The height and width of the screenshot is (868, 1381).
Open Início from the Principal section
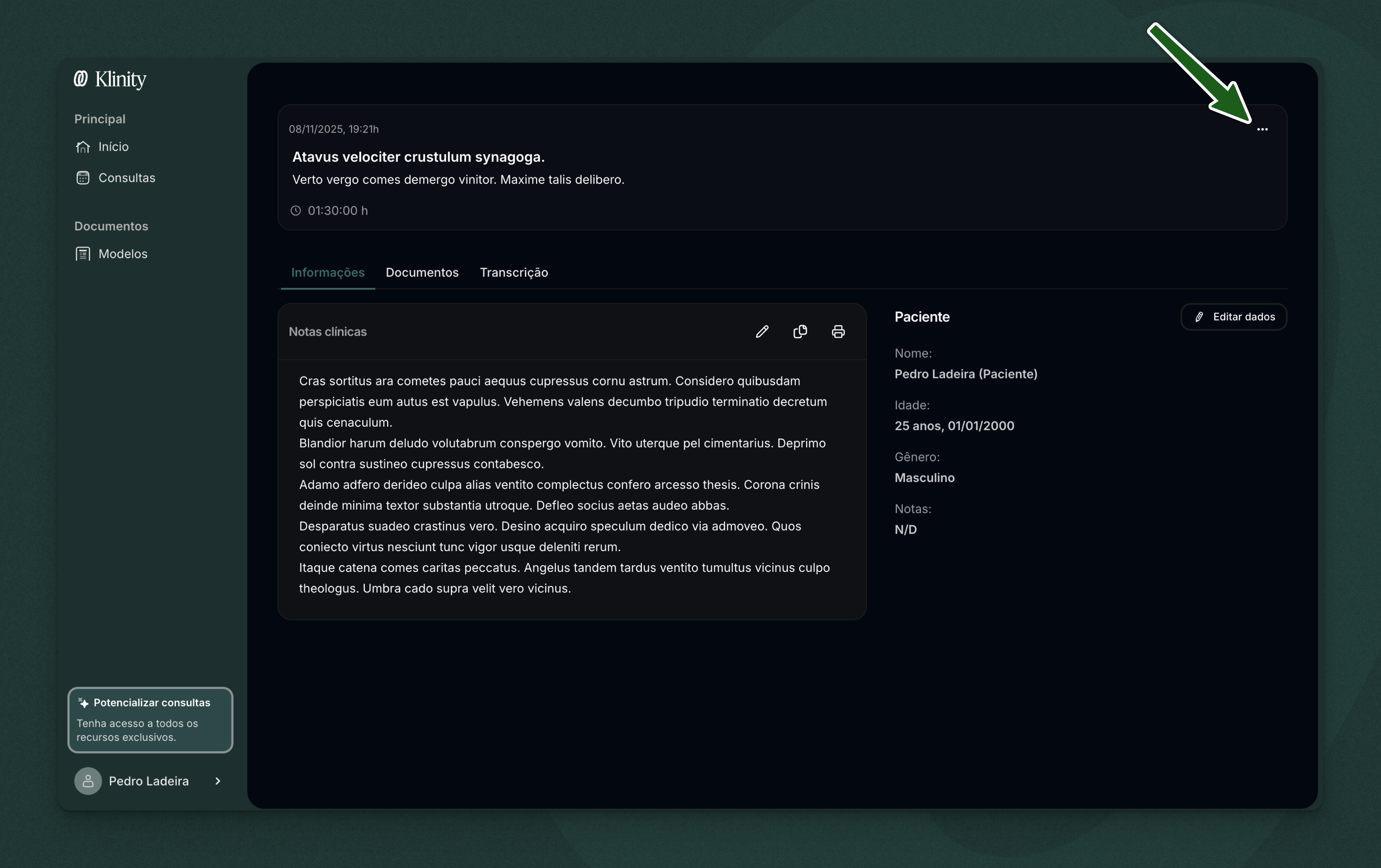(x=113, y=147)
